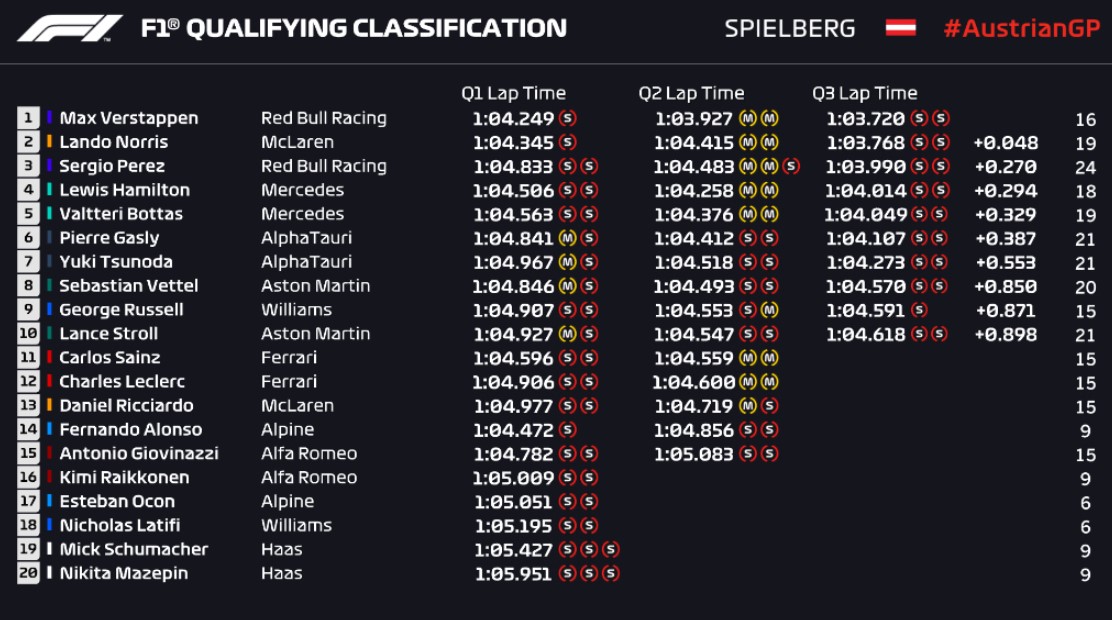1112x620 pixels.
Task: Click the soft tyre icon in Vettel's Q3
Action: 918,286
